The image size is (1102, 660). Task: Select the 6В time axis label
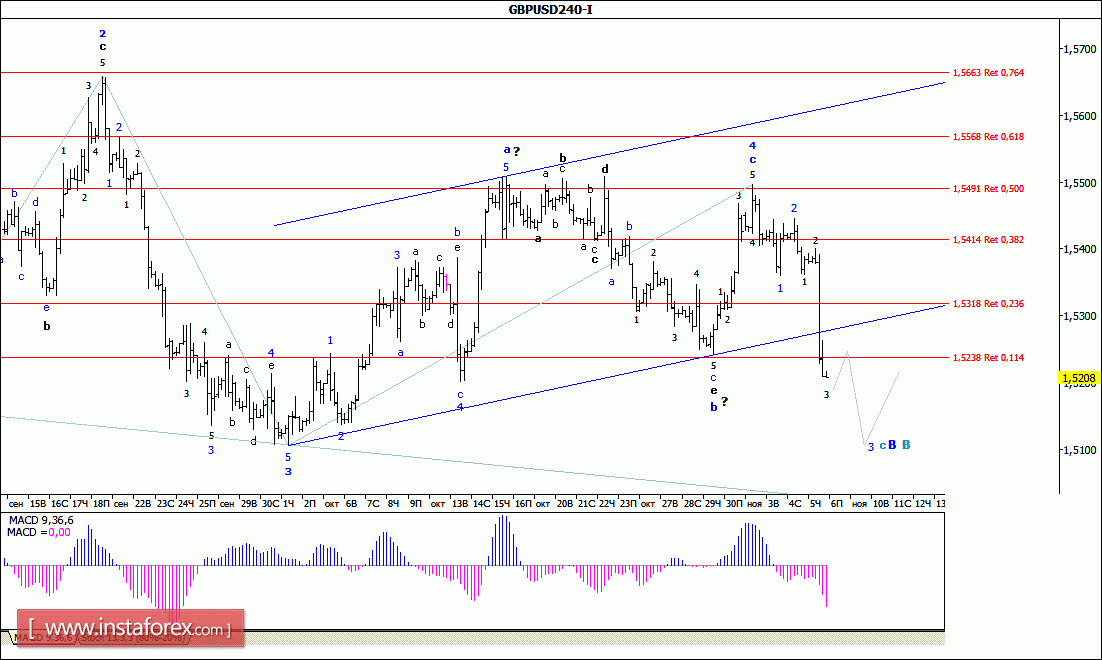351,503
